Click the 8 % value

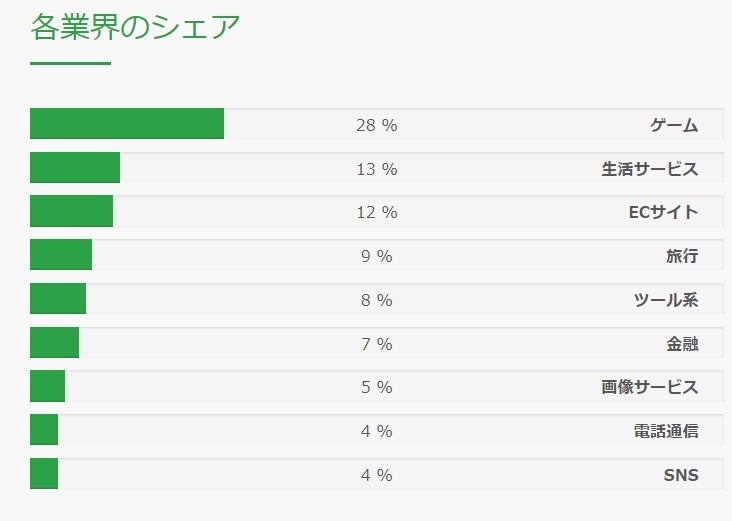377,300
